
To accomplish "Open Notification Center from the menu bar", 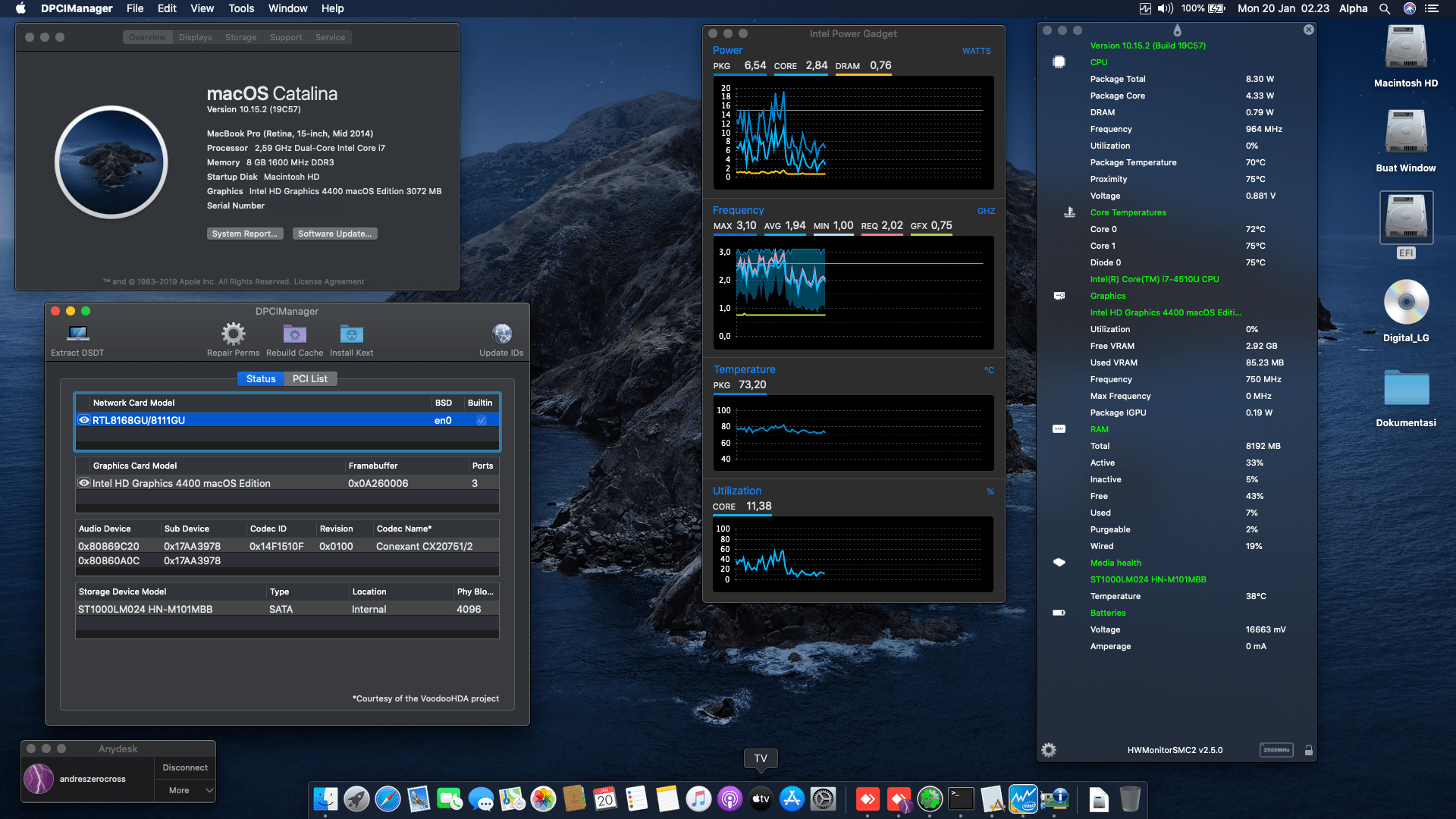I will [x=1431, y=8].
